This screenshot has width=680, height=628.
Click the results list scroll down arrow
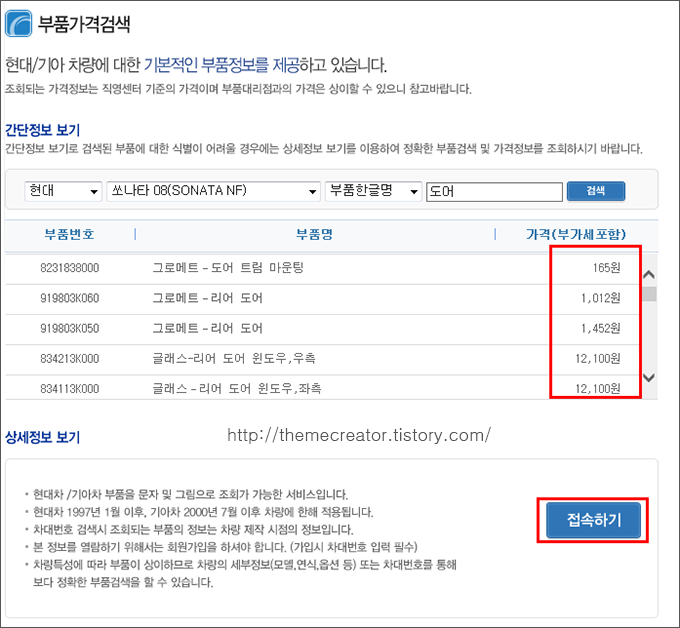pyautogui.click(x=649, y=377)
